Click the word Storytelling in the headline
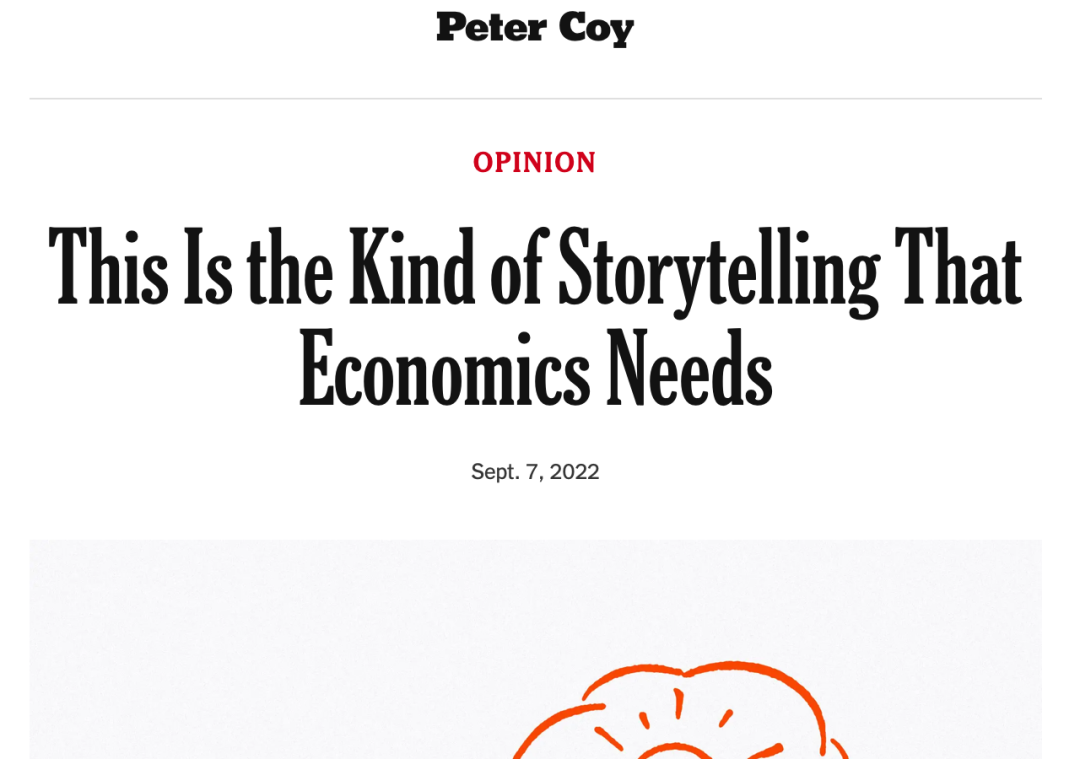This screenshot has height=759, width=1080. tap(718, 271)
